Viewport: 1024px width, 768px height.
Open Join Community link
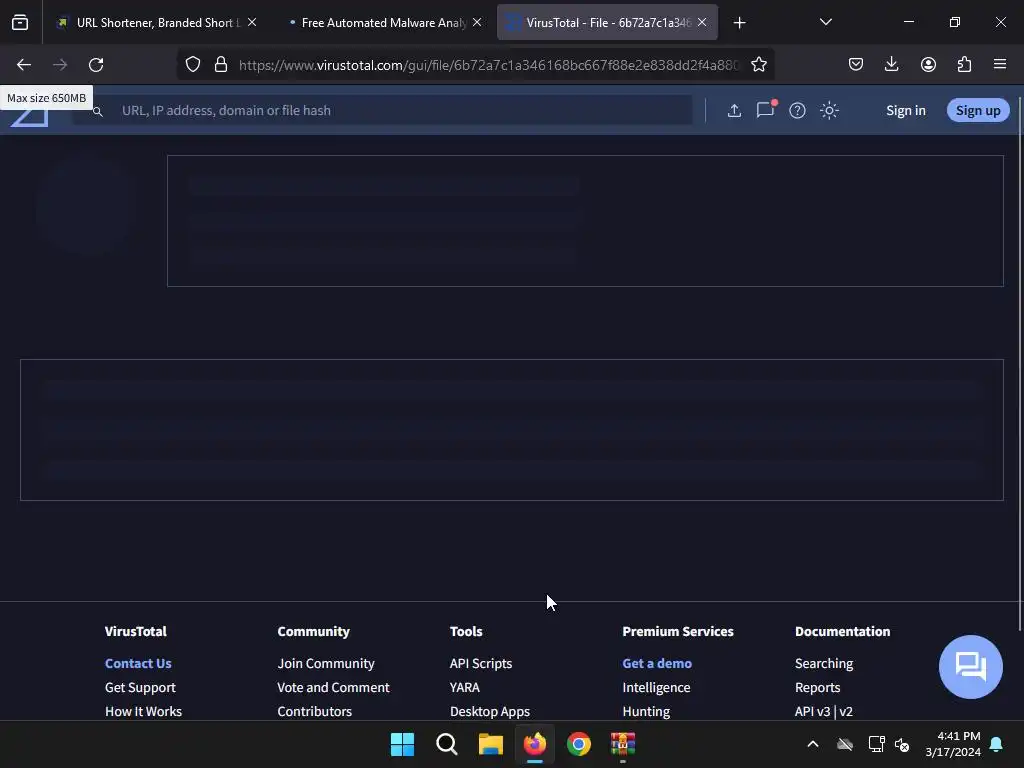(x=326, y=663)
